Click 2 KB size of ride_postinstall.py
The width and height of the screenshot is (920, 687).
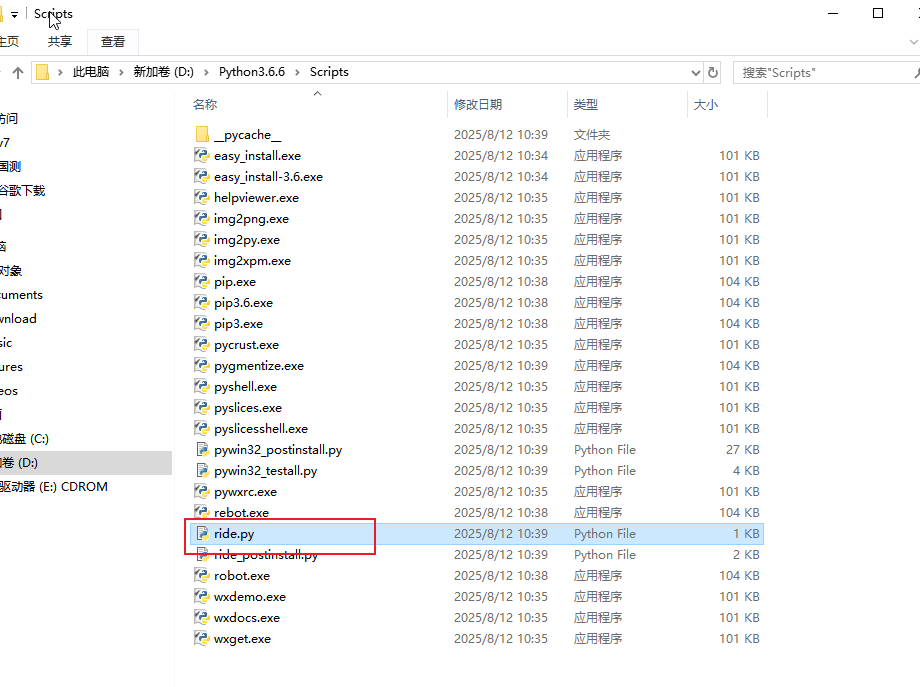746,555
